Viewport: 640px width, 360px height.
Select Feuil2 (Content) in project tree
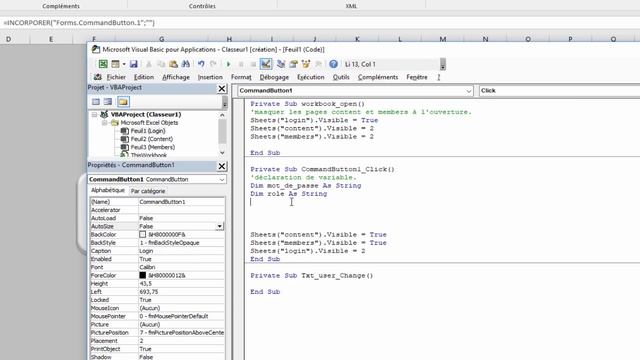coord(151,139)
